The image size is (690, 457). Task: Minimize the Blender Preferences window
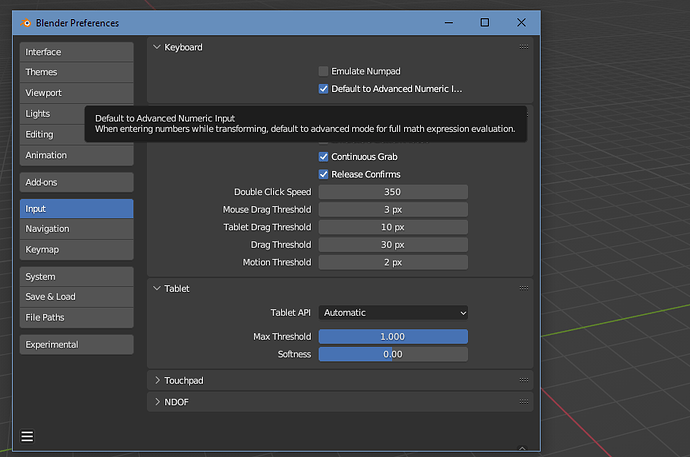pos(449,22)
